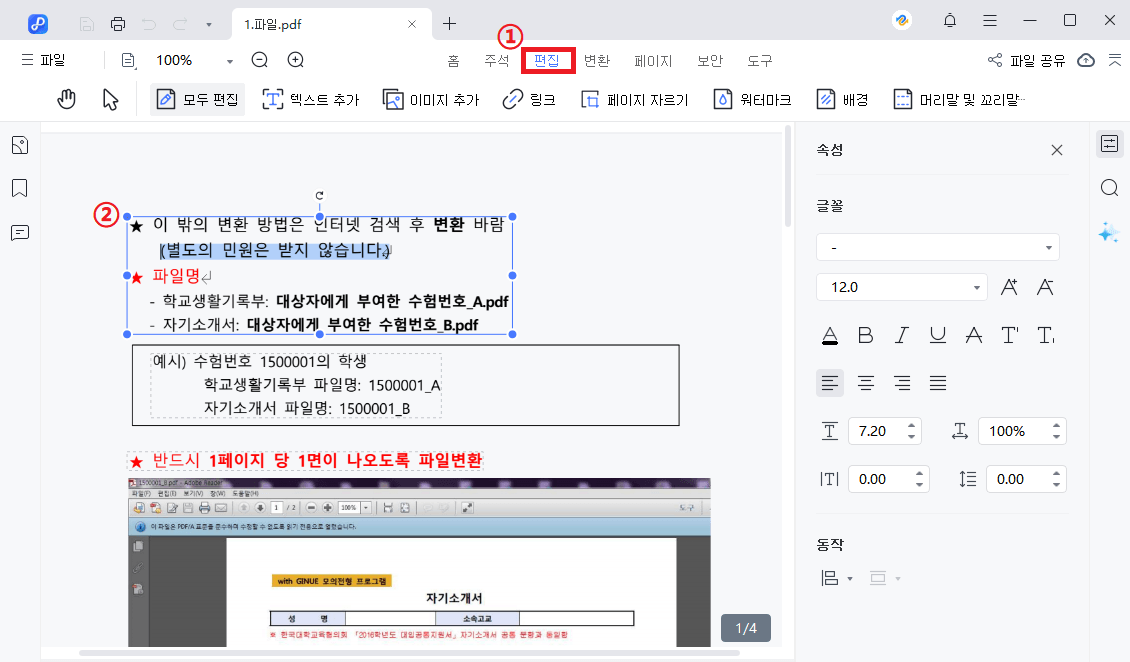Switch to the 보안 tab
The height and width of the screenshot is (662, 1130).
coord(710,61)
